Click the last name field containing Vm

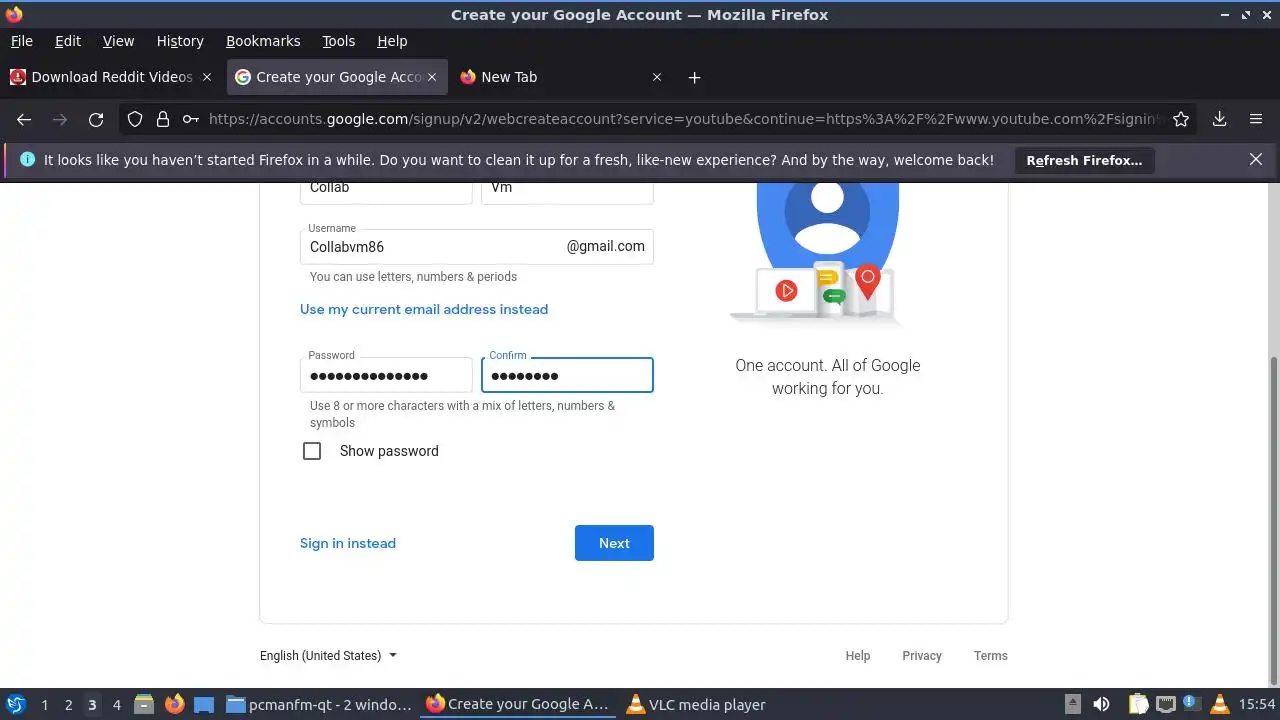[567, 193]
